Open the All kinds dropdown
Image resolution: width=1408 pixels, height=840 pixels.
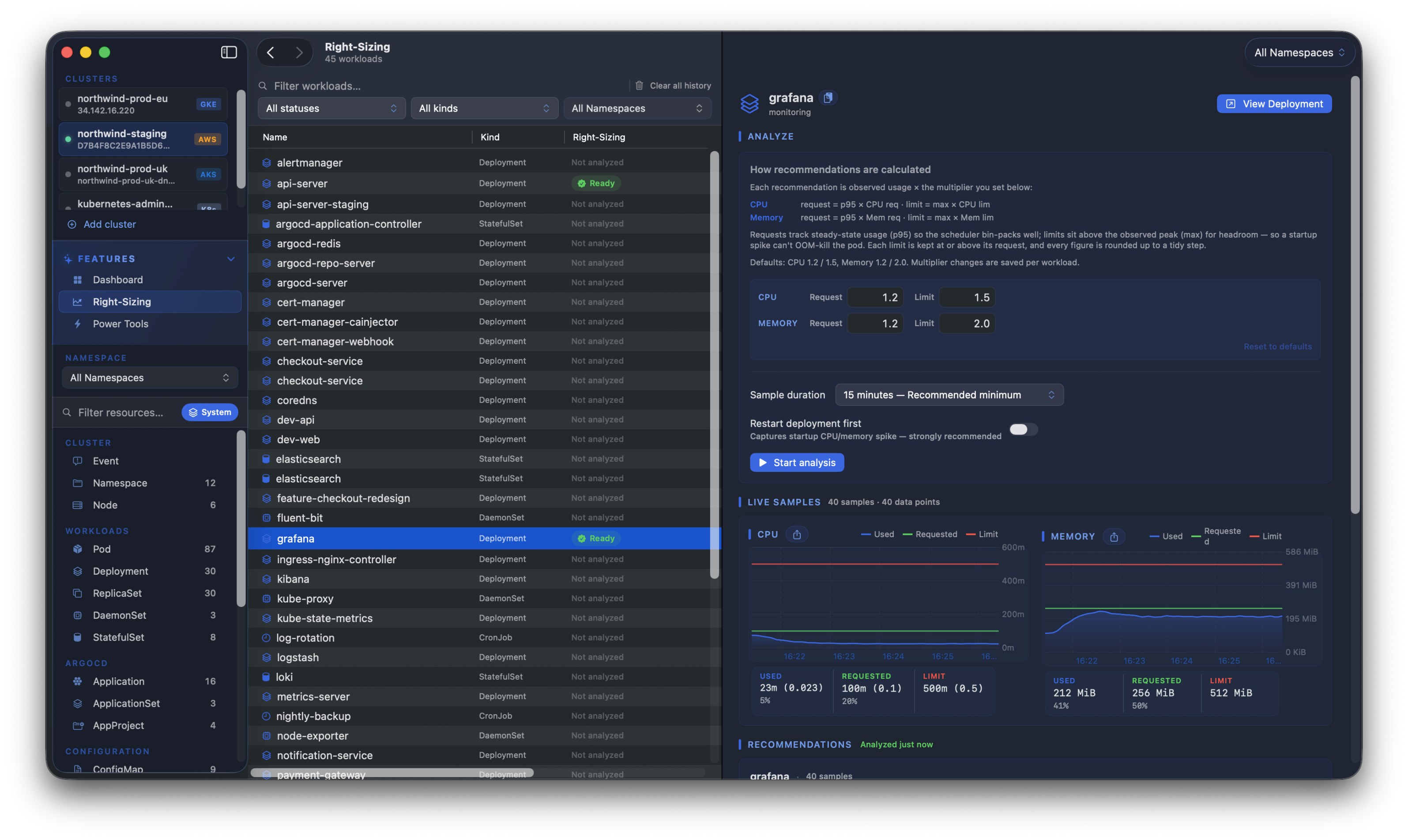[x=484, y=108]
